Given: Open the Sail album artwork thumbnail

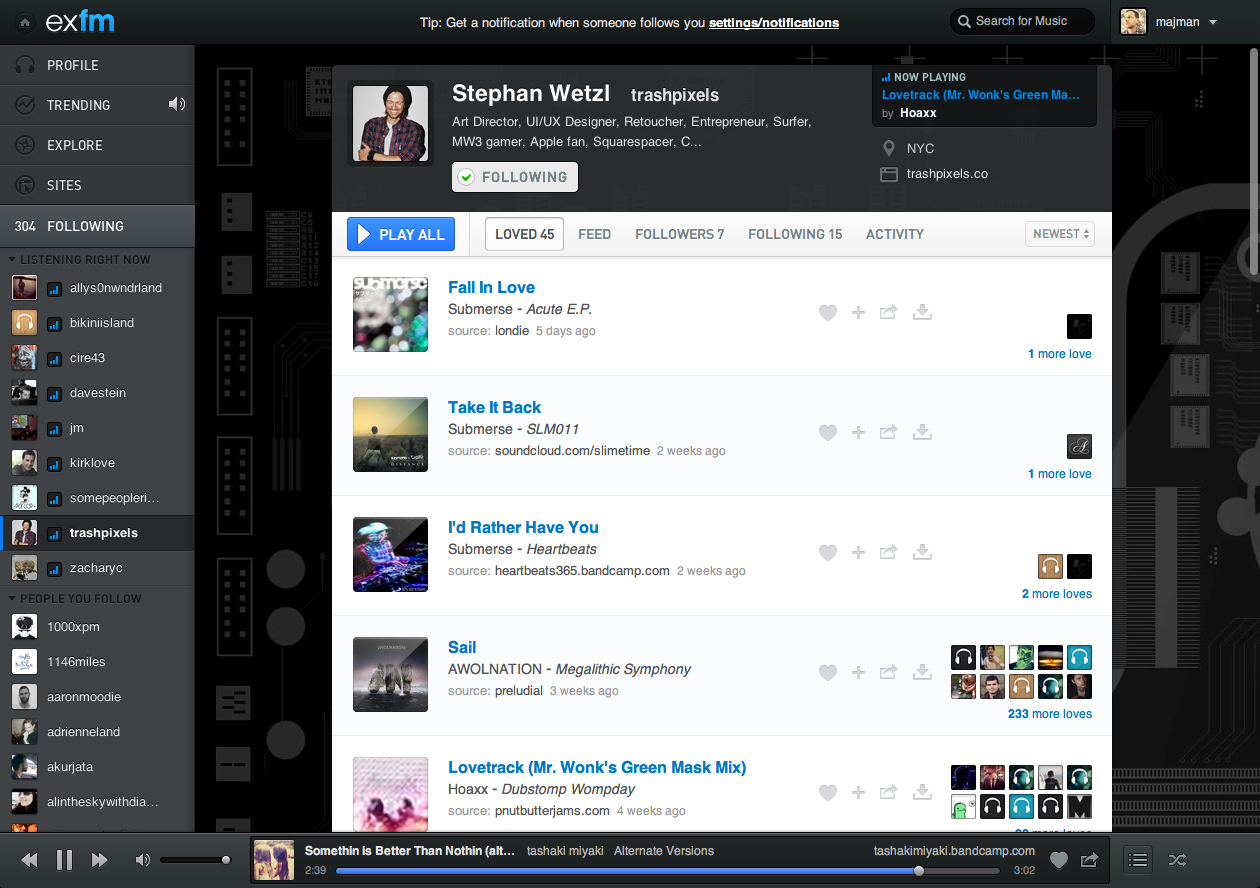Looking at the screenshot, I should [390, 674].
